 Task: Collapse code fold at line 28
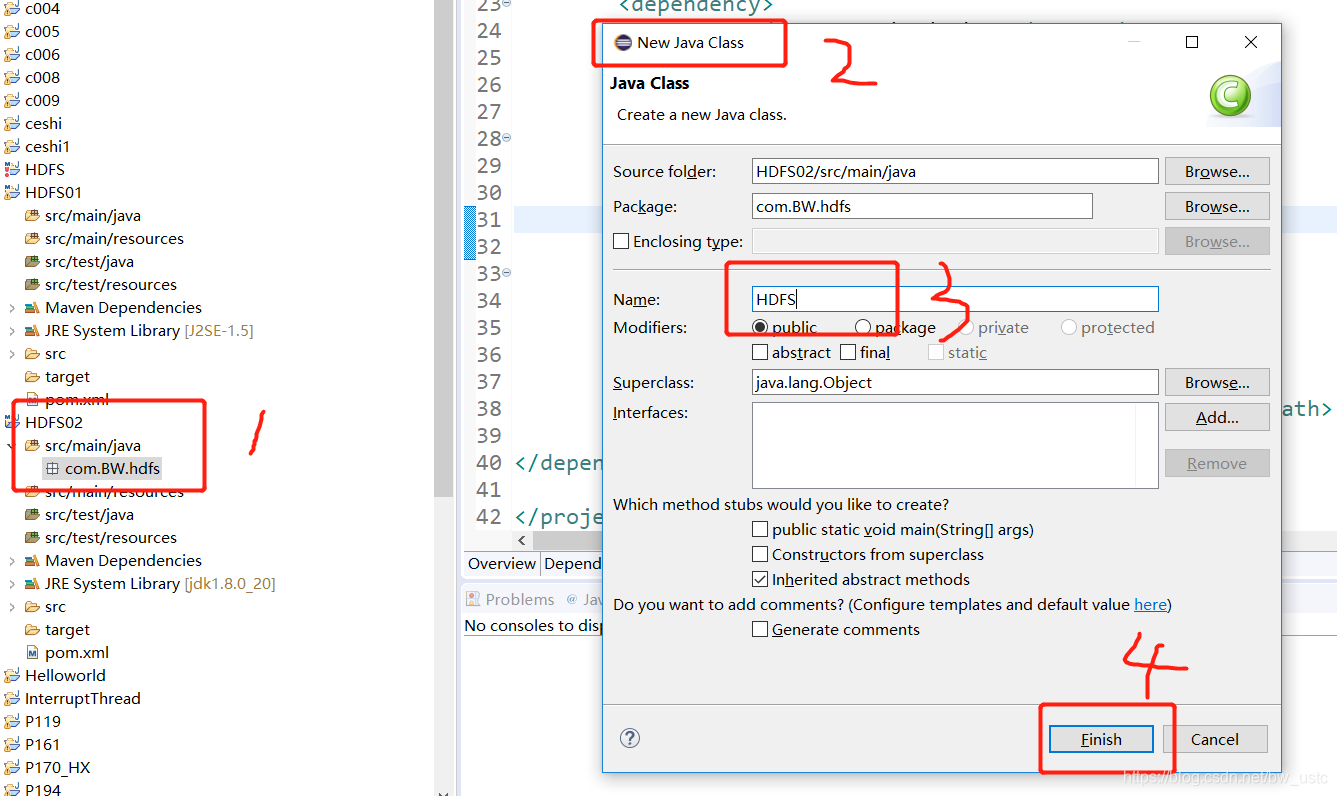coord(506,137)
